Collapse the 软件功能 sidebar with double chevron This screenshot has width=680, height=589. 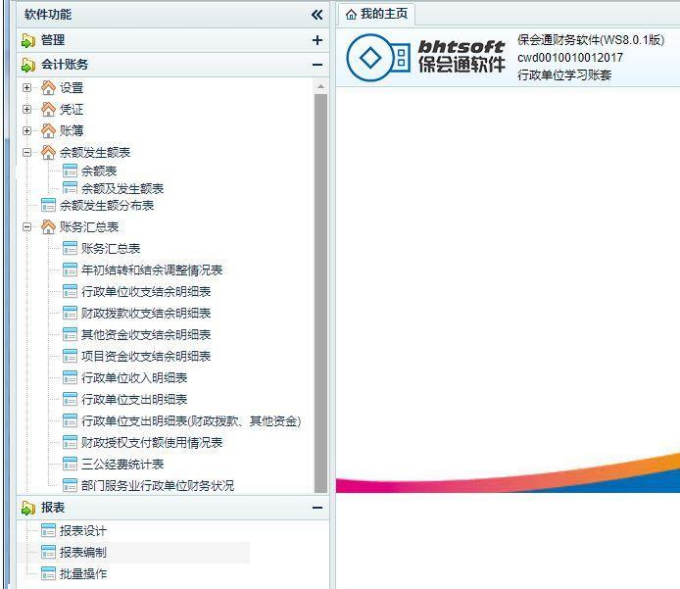[x=317, y=15]
